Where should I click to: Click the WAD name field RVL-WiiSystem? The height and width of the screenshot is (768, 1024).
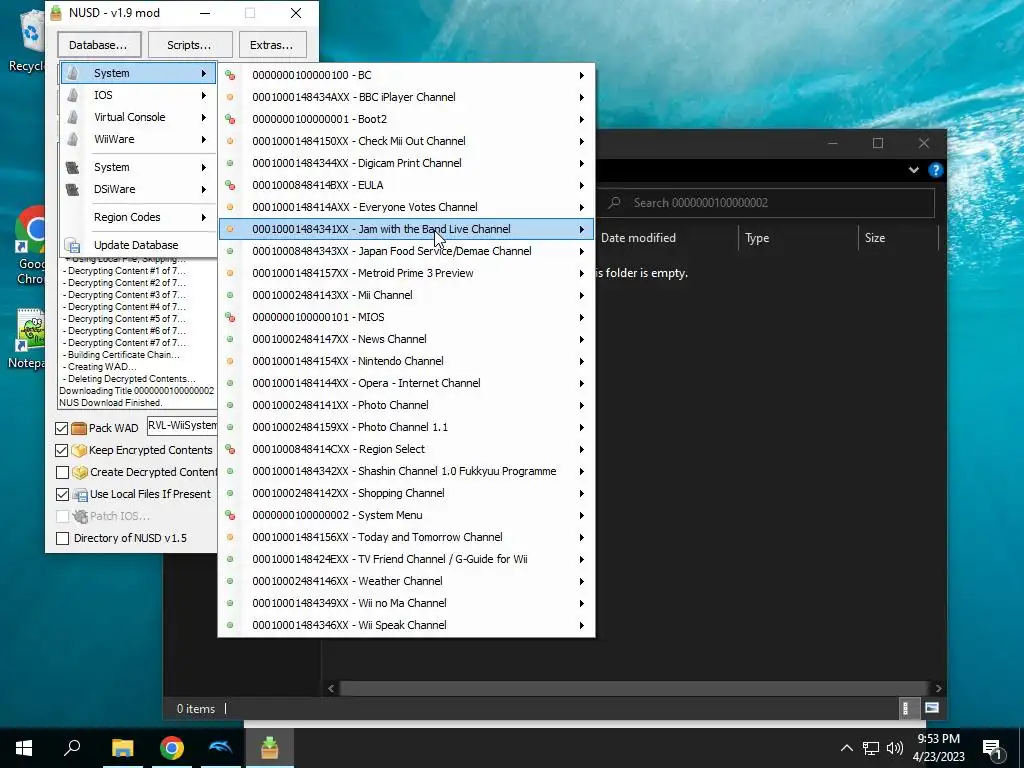(182, 426)
